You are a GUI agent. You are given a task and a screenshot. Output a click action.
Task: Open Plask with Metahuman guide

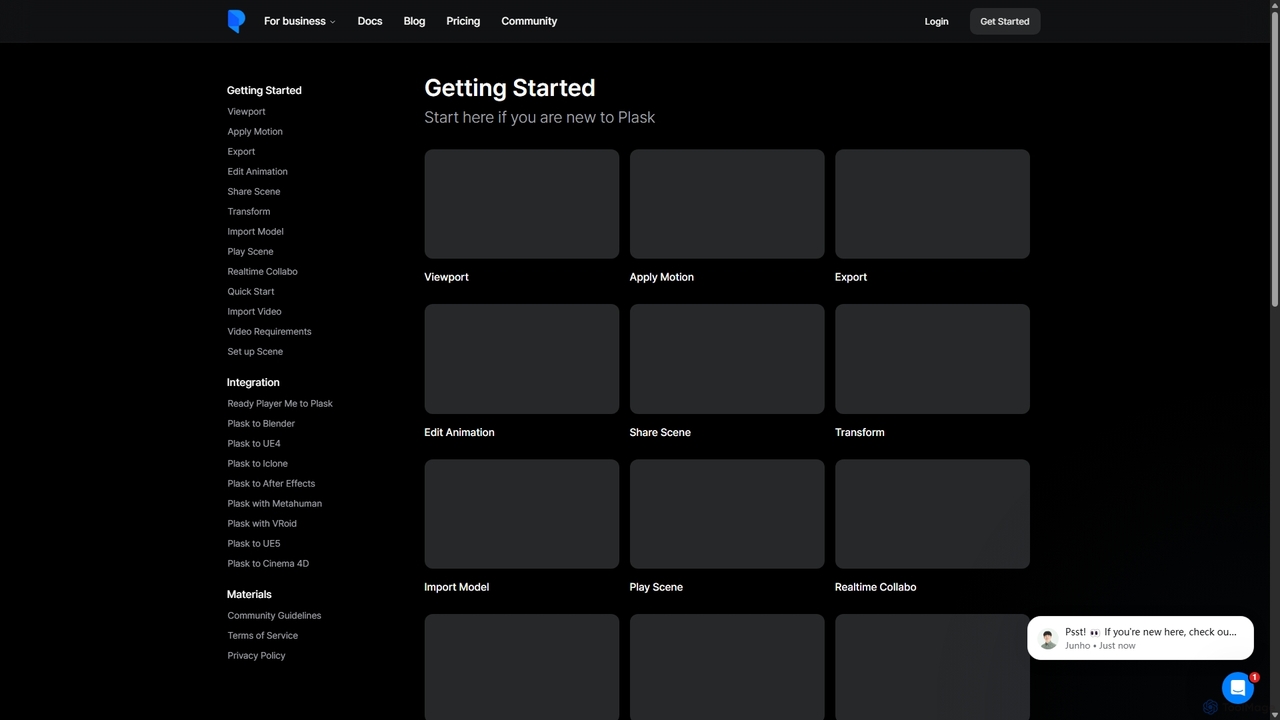(274, 504)
